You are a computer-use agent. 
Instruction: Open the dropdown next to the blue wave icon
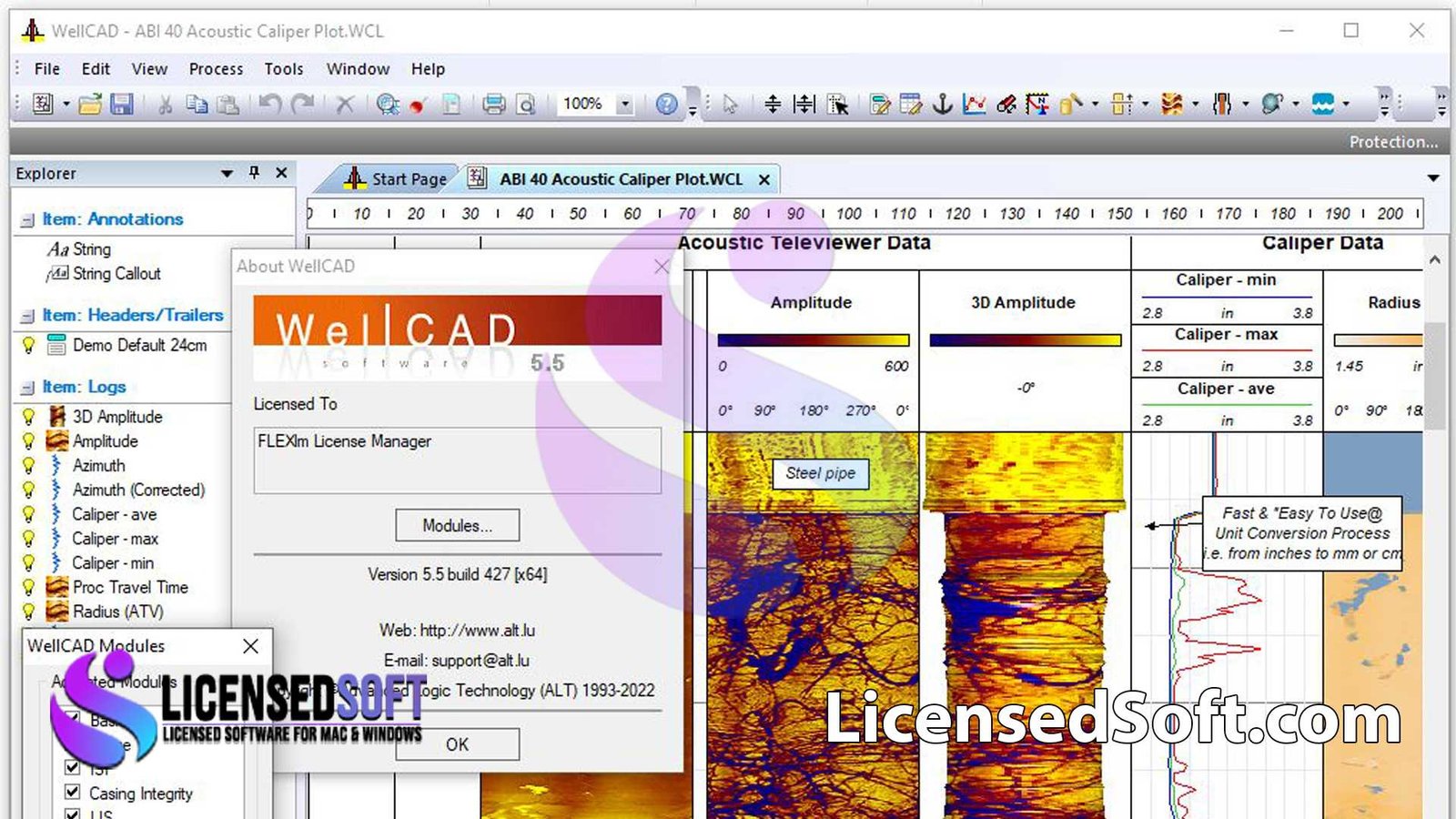pyautogui.click(x=1345, y=105)
